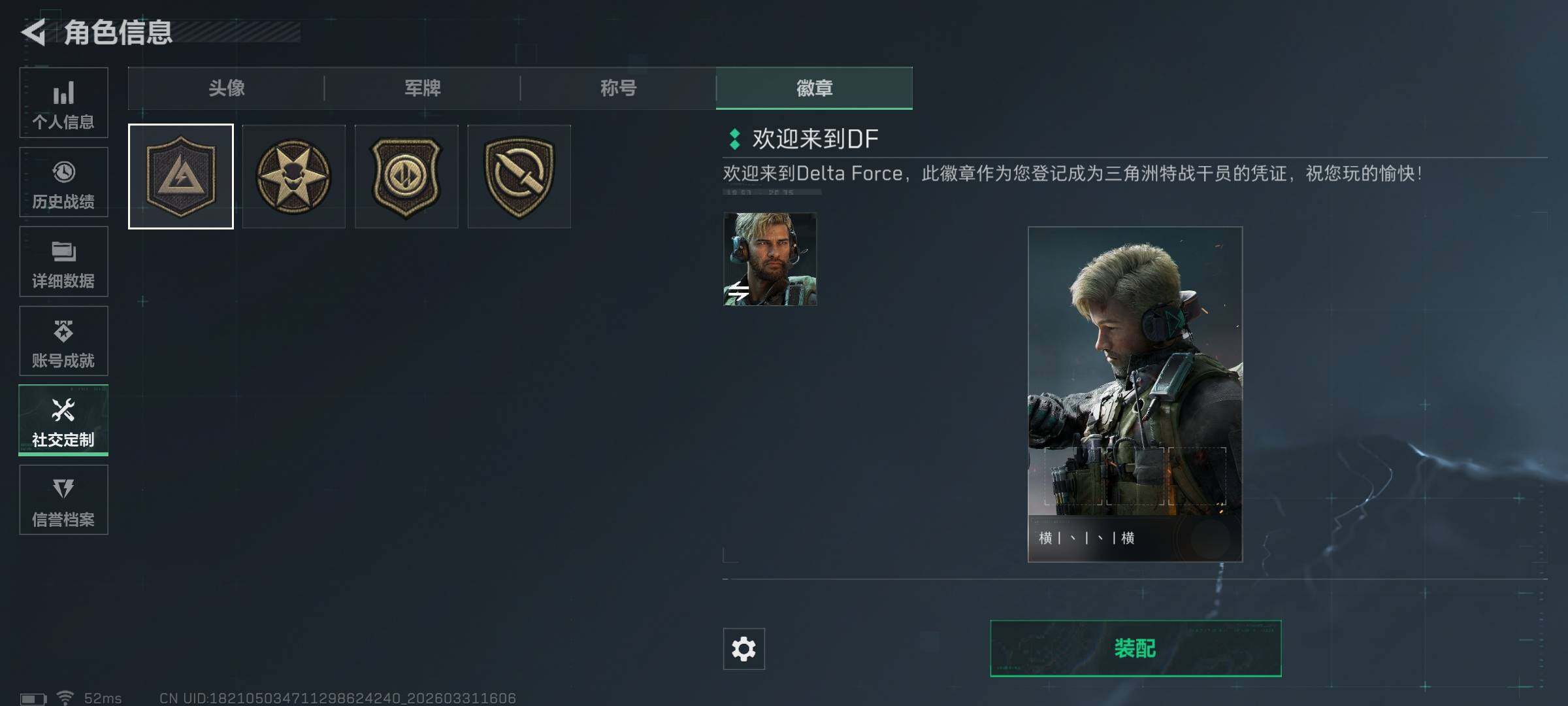Open the 历史战绩 history section
Image resolution: width=1568 pixels, height=706 pixels.
click(63, 182)
